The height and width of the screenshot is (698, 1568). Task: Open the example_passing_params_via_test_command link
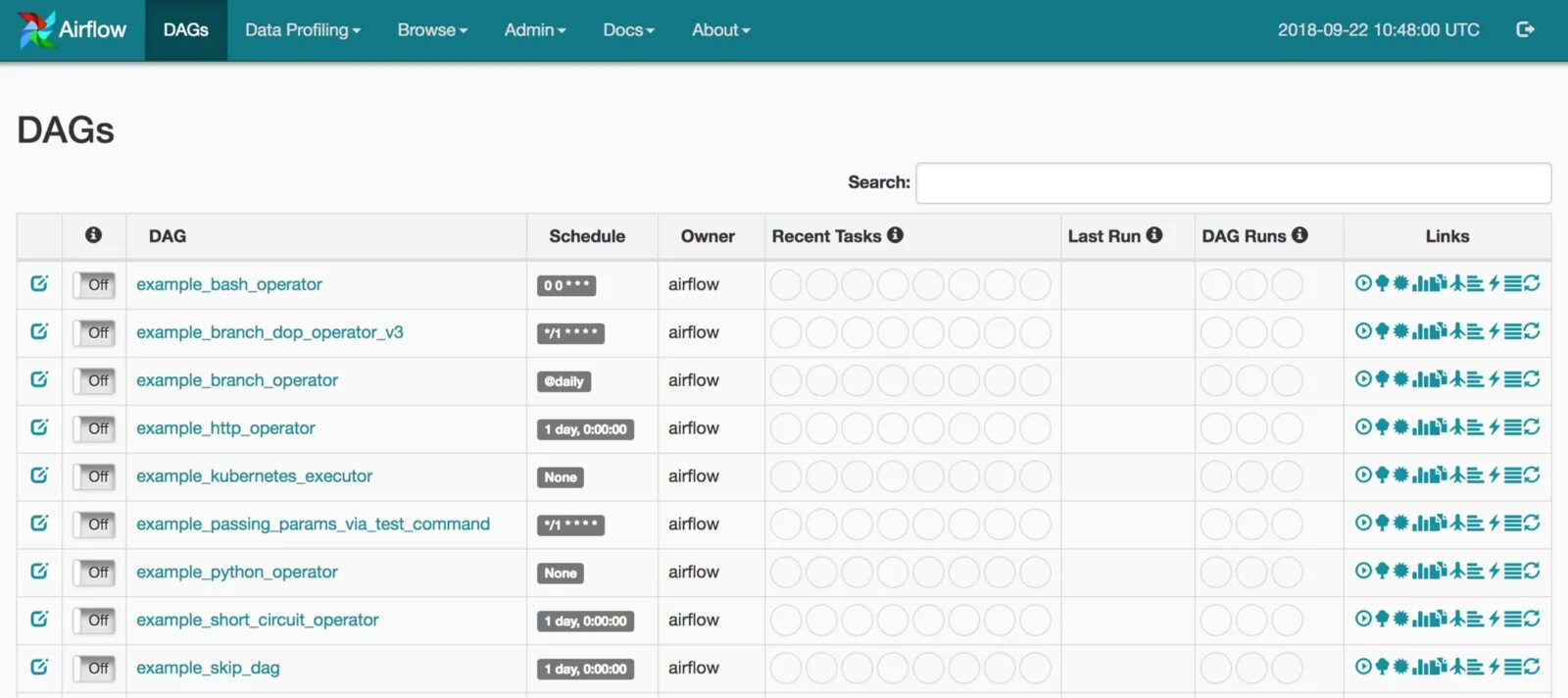coord(313,524)
